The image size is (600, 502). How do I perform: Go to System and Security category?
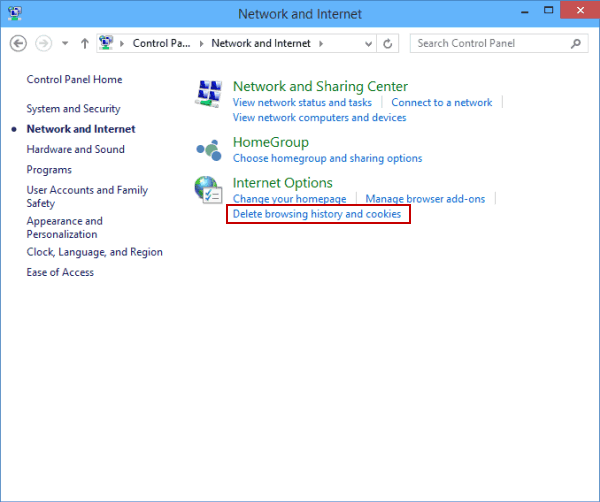coord(73,109)
